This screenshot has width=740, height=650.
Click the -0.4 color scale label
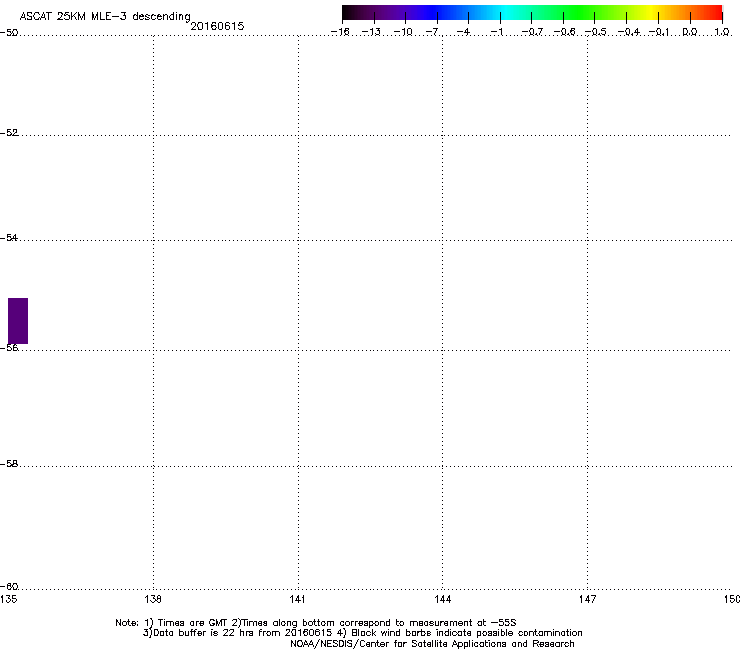click(629, 32)
